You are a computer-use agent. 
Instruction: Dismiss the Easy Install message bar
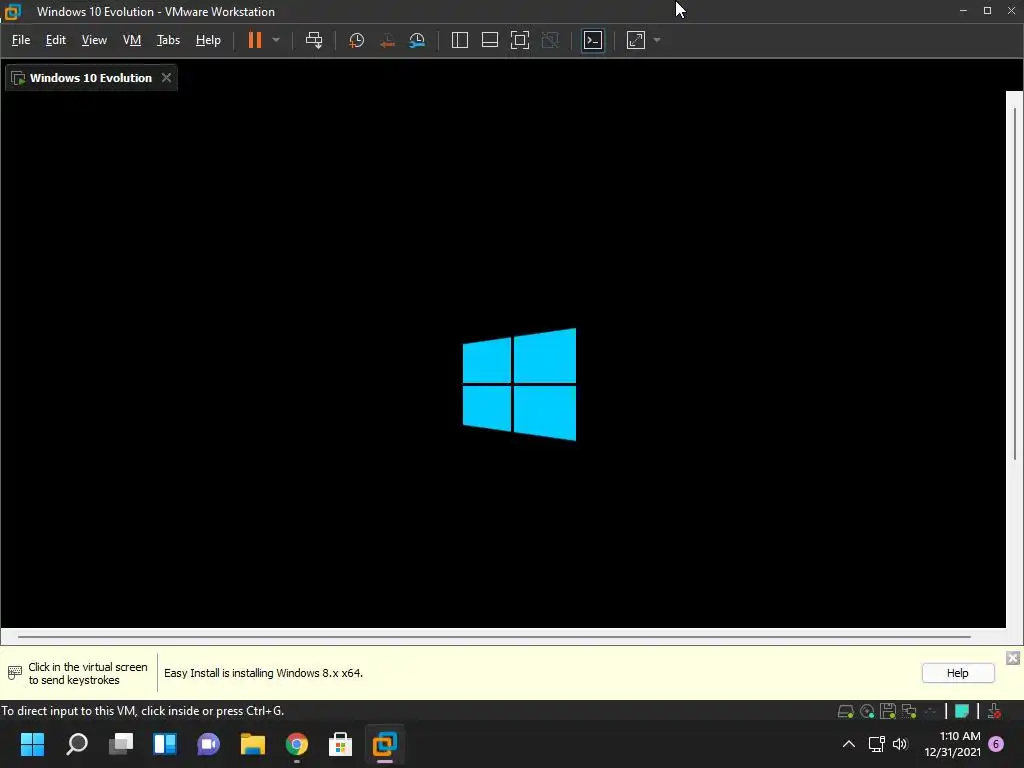[1012, 658]
